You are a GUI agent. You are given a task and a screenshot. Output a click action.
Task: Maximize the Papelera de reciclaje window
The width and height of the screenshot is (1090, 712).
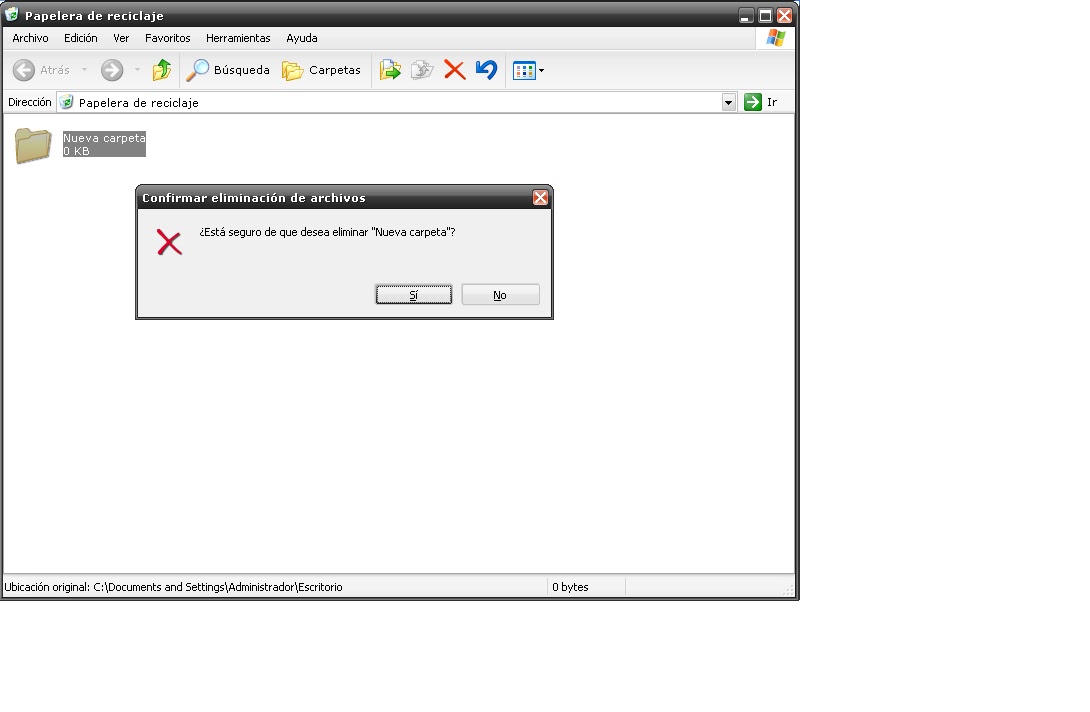click(765, 15)
